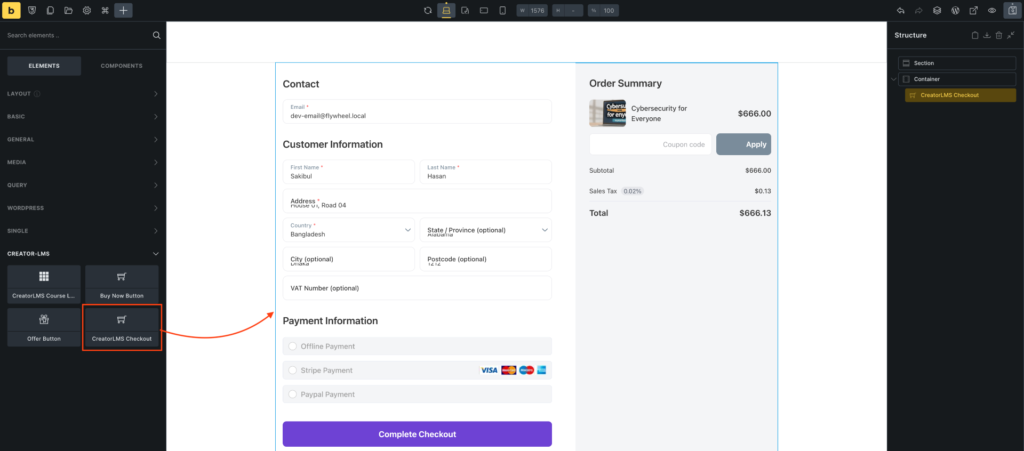Select the Offline Payment radio option
Image resolution: width=1024 pixels, height=451 pixels.
click(x=292, y=346)
